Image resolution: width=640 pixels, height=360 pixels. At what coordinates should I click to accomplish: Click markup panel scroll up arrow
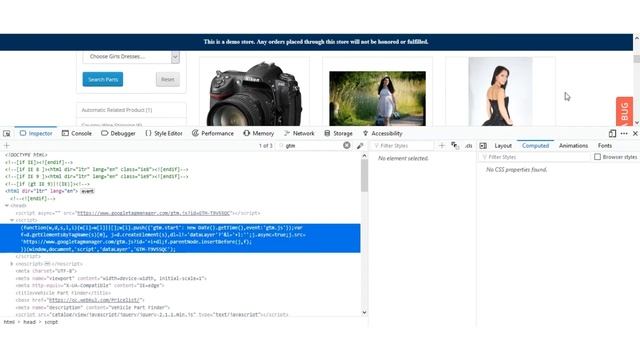(x=364, y=156)
